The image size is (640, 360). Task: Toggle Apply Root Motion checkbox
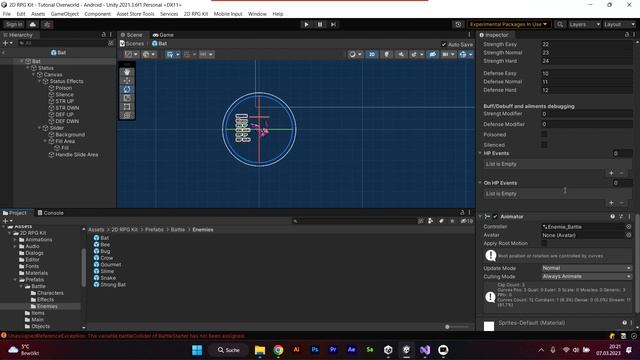[x=544, y=243]
